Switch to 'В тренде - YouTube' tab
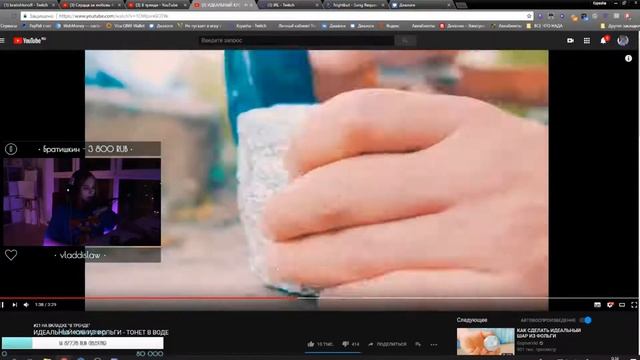The image size is (640, 360). click(x=157, y=5)
